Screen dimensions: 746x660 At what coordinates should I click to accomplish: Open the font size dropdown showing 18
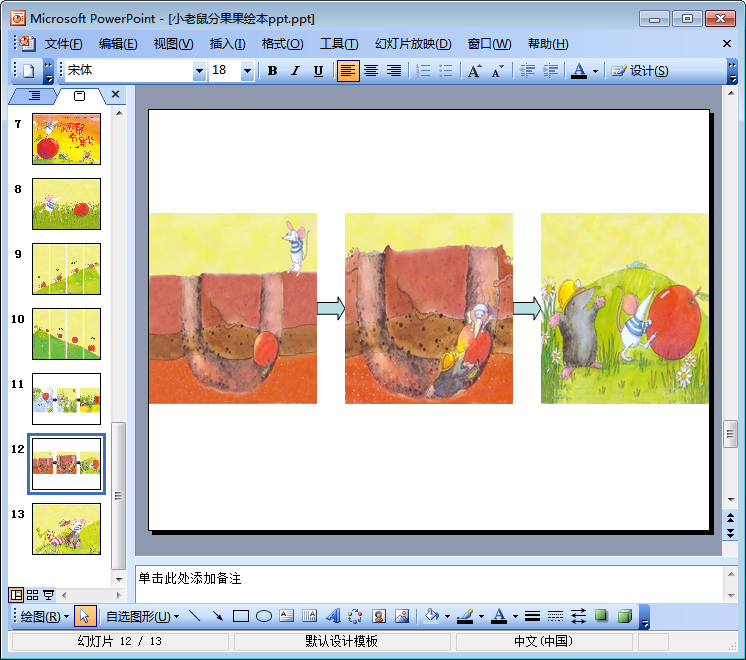(247, 71)
